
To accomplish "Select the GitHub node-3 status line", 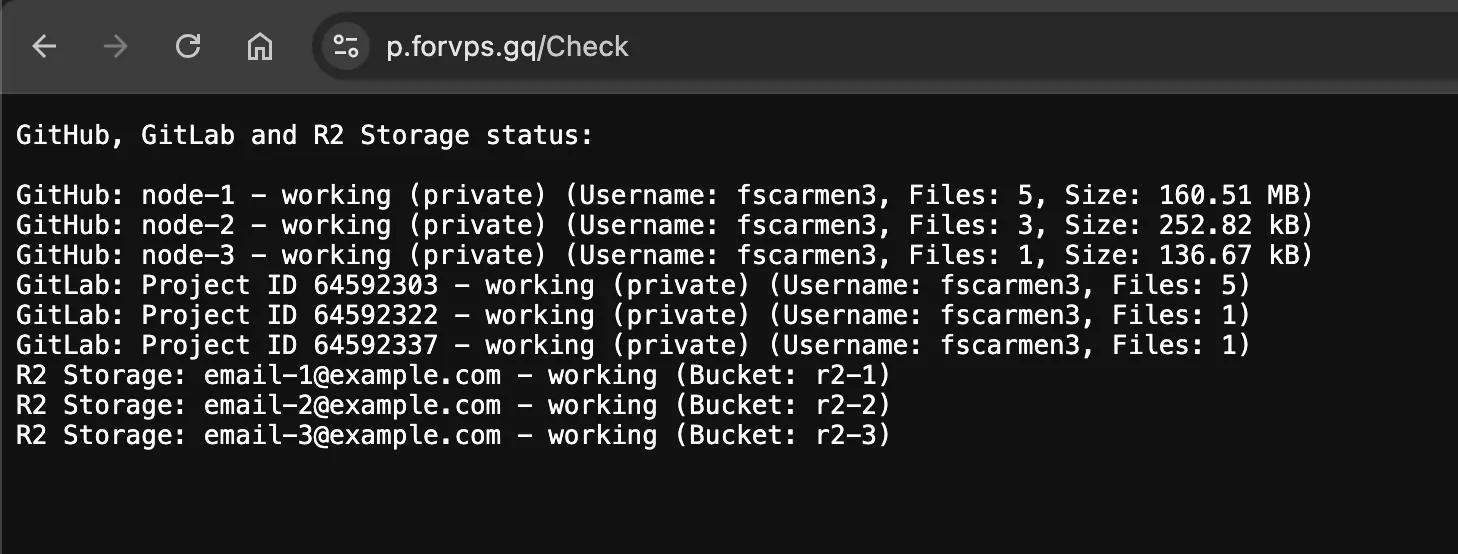I will (664, 255).
